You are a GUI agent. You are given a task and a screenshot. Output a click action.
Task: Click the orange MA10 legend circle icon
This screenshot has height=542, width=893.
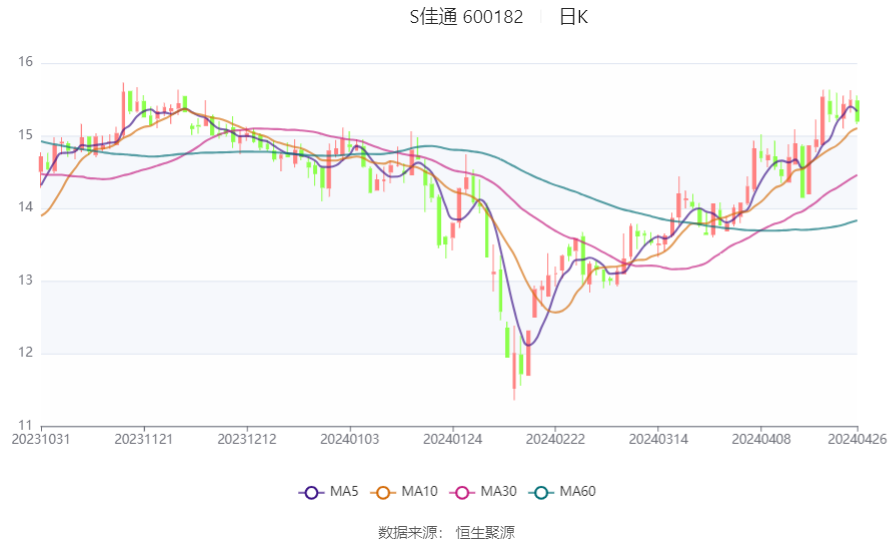tap(383, 492)
